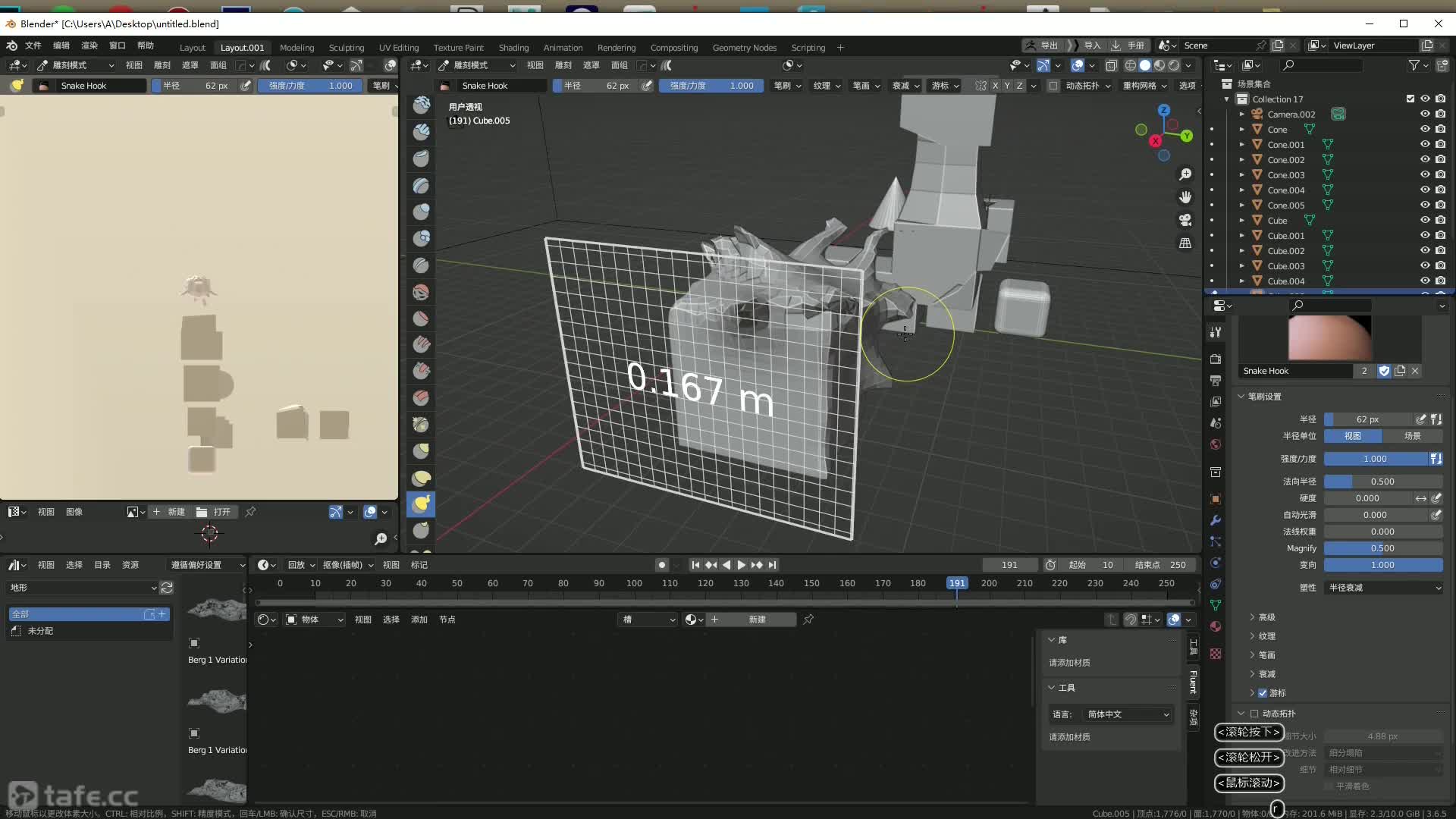Screen dimensions: 1456x819
Task: Open the view layer properties tab
Action: point(1216,401)
